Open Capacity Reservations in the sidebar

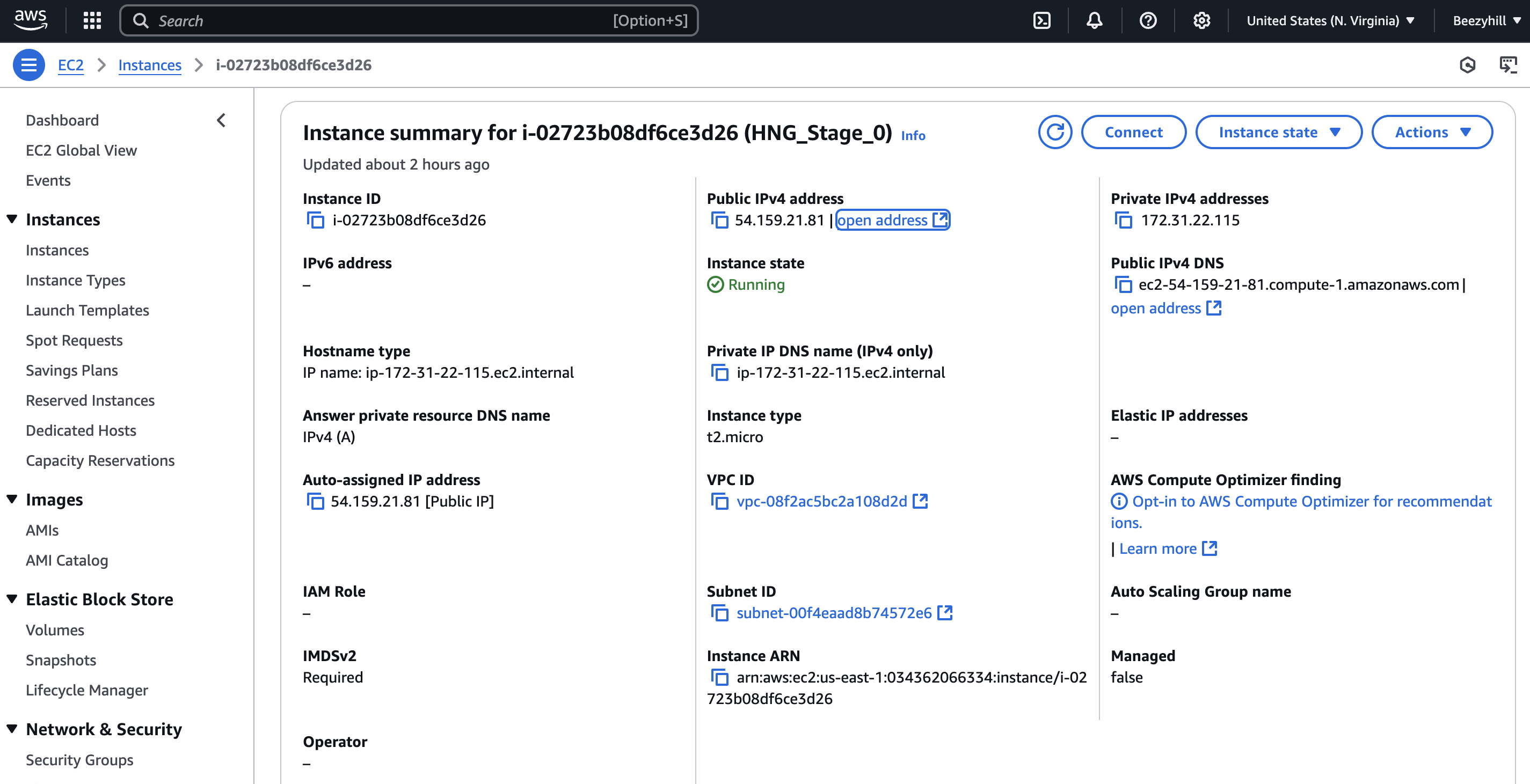coord(100,460)
